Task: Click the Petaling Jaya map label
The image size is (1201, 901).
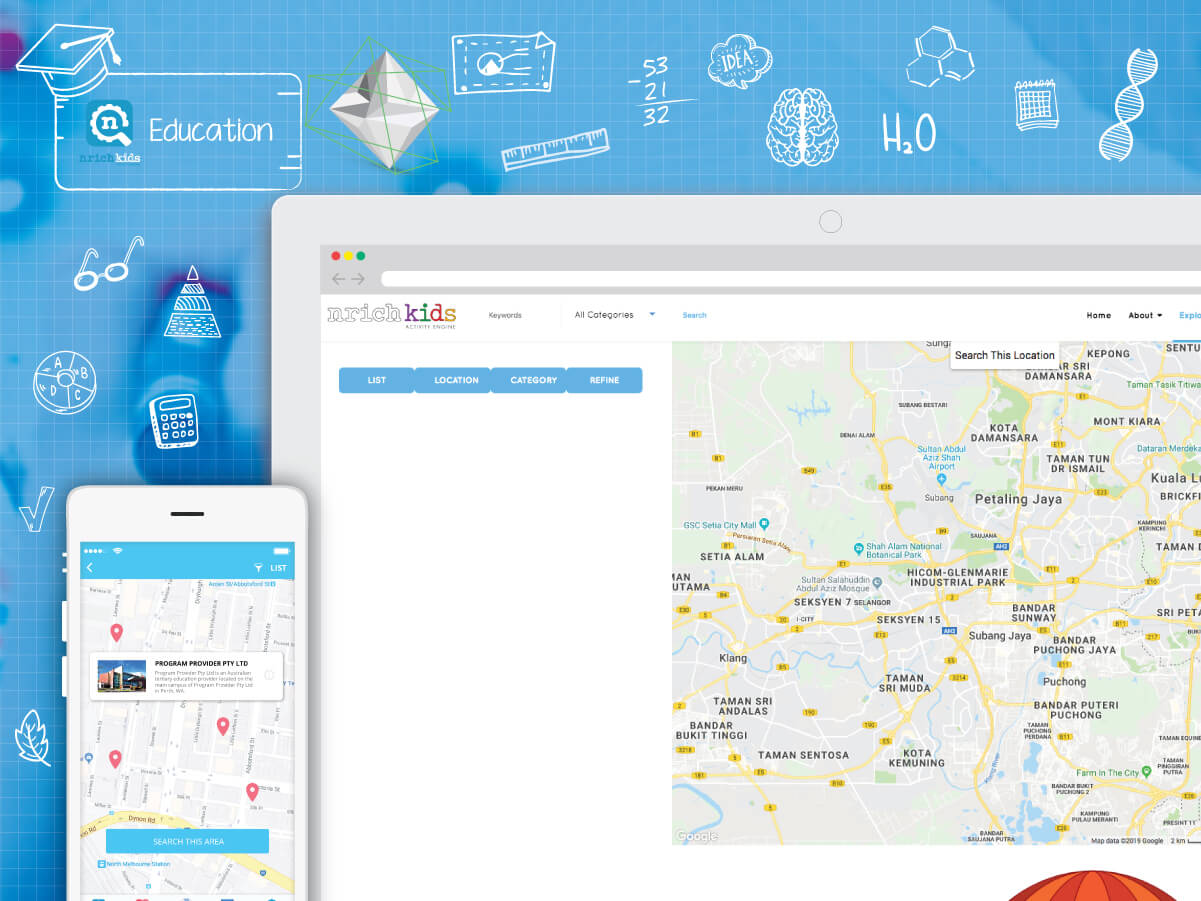Action: coord(1016,499)
